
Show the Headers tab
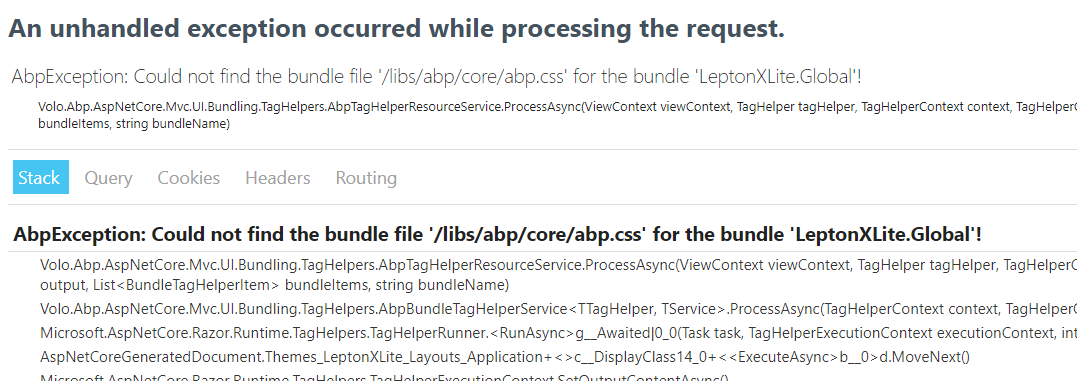pos(277,178)
